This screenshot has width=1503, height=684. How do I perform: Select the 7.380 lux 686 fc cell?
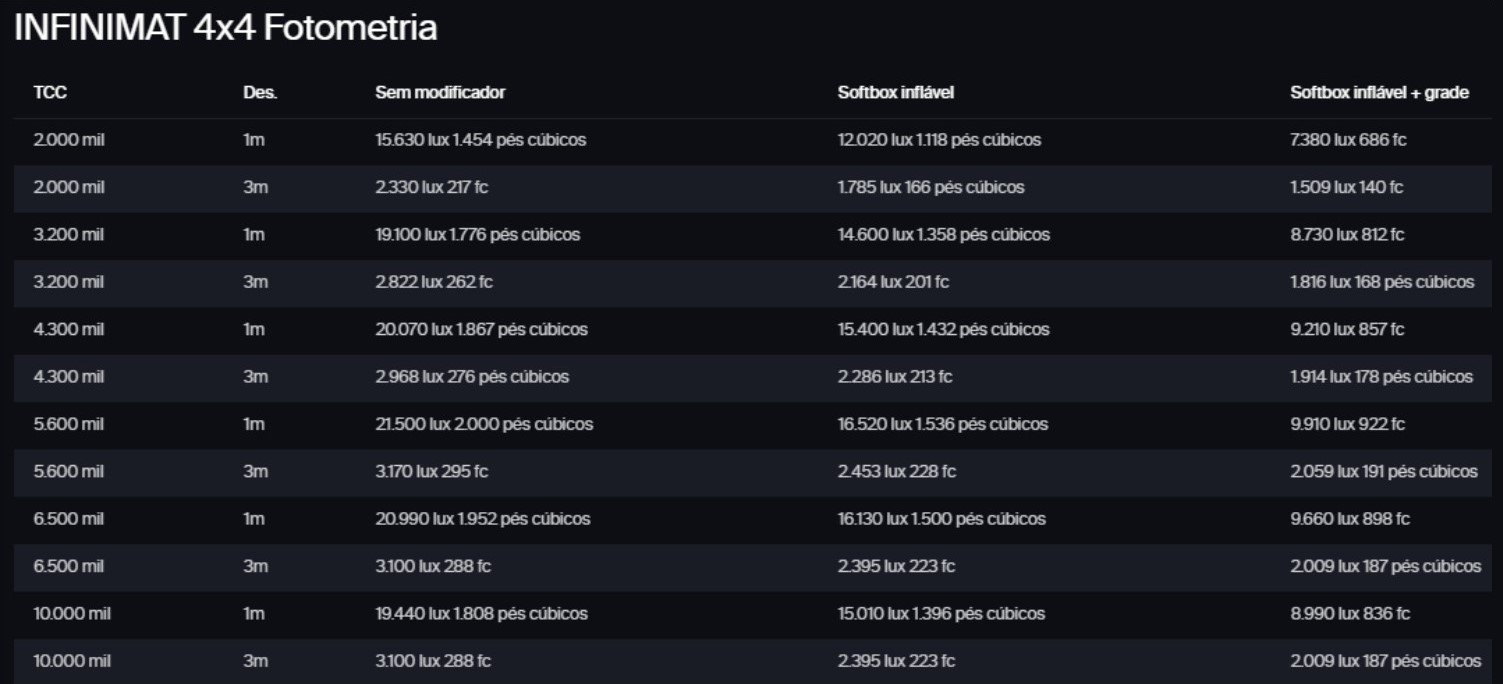click(x=1348, y=140)
